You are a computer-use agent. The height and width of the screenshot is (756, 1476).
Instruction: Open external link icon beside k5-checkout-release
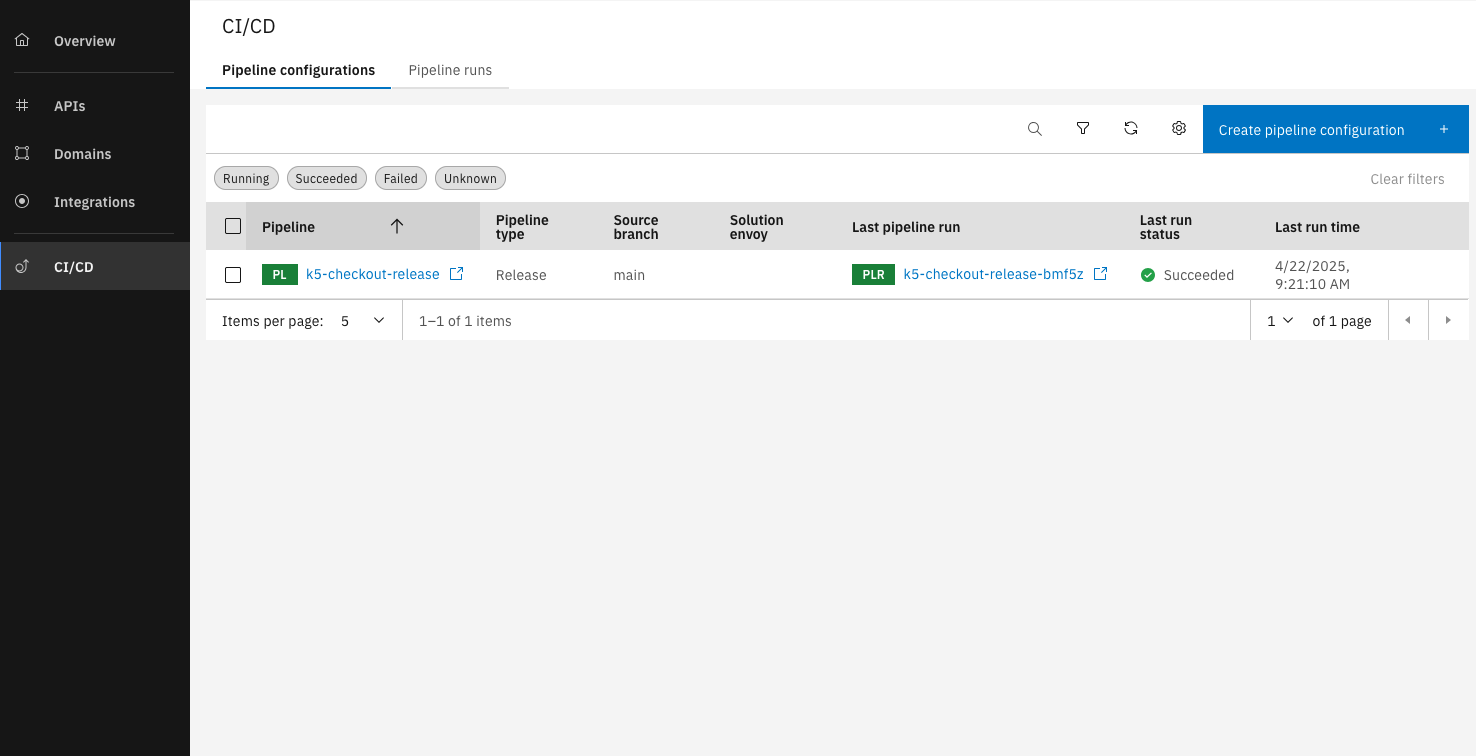(456, 274)
